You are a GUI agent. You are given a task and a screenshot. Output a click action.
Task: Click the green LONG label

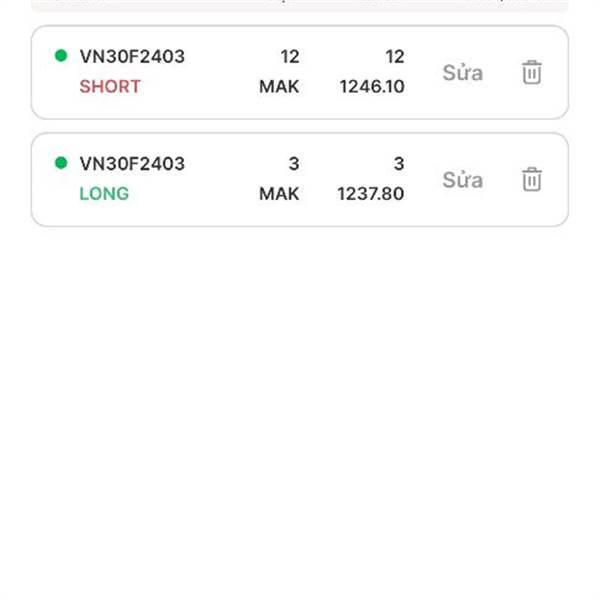(104, 194)
